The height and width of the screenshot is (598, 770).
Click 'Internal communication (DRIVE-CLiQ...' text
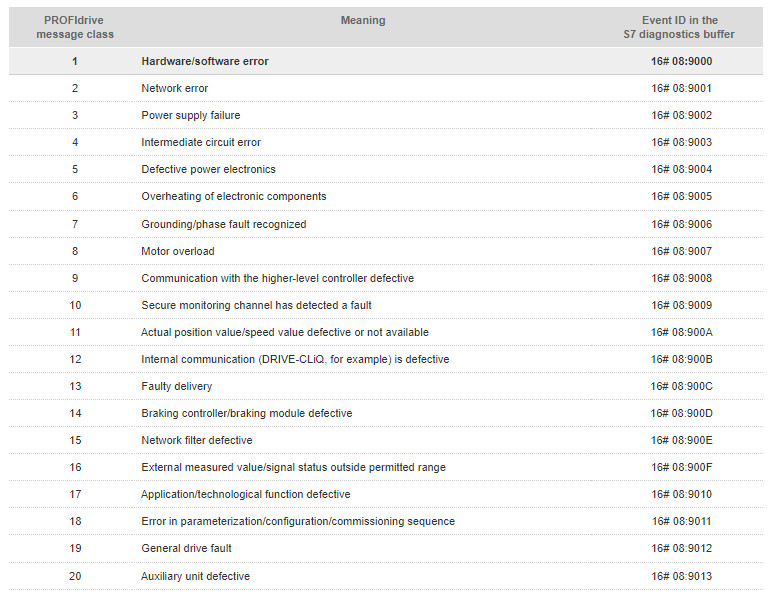(295, 359)
